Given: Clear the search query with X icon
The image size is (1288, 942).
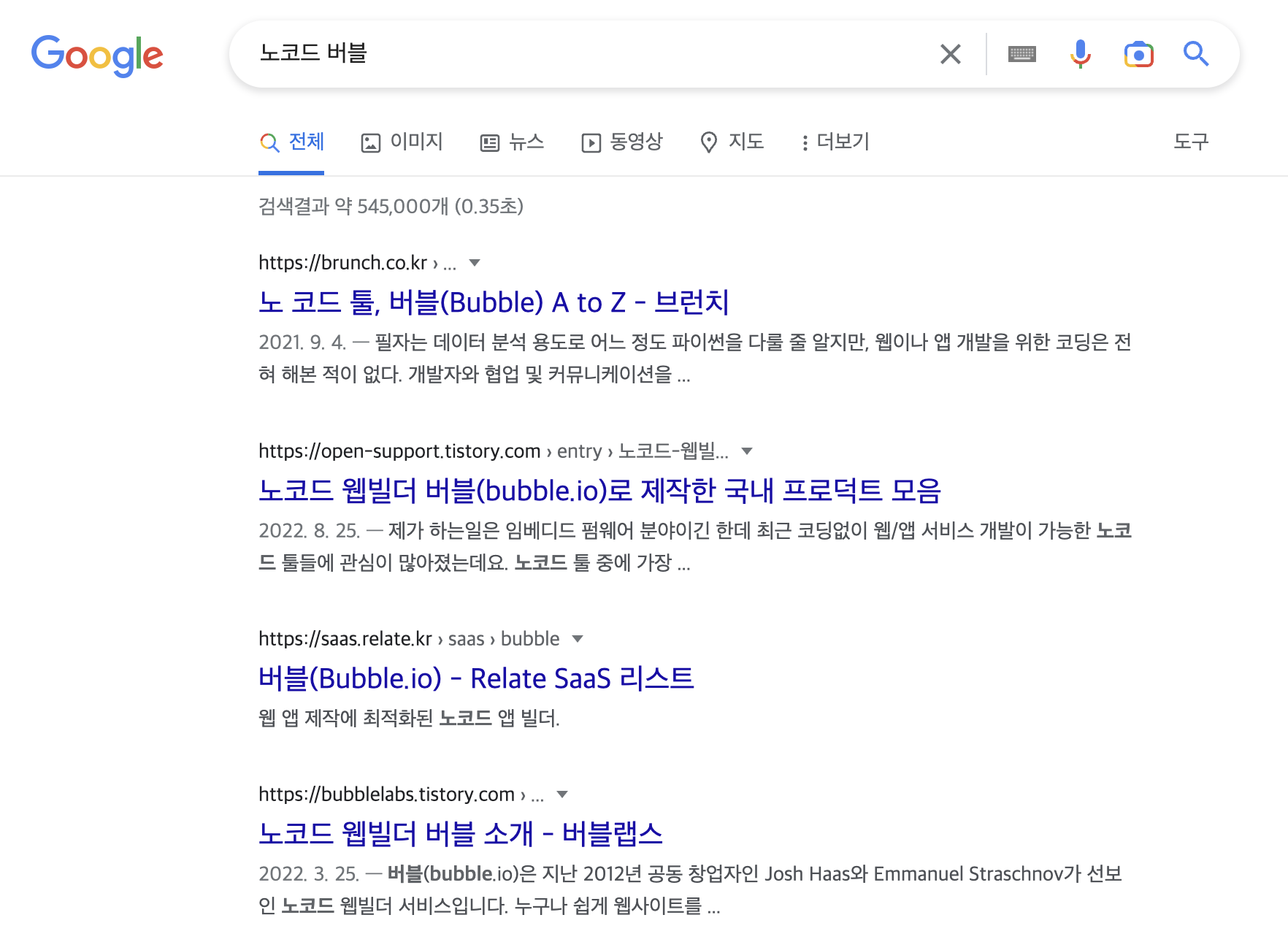Looking at the screenshot, I should pyautogui.click(x=950, y=54).
